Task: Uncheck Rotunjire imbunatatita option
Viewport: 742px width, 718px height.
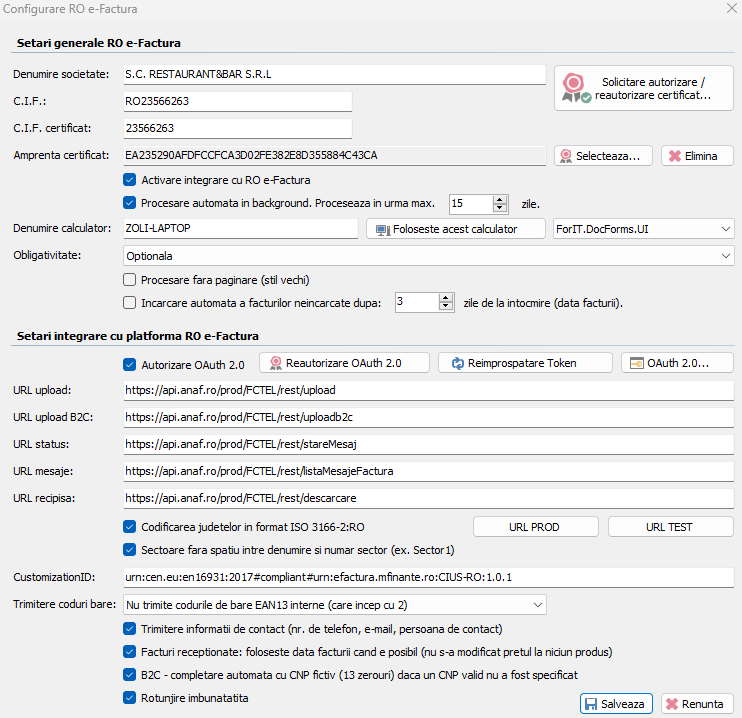Action: tap(129, 698)
